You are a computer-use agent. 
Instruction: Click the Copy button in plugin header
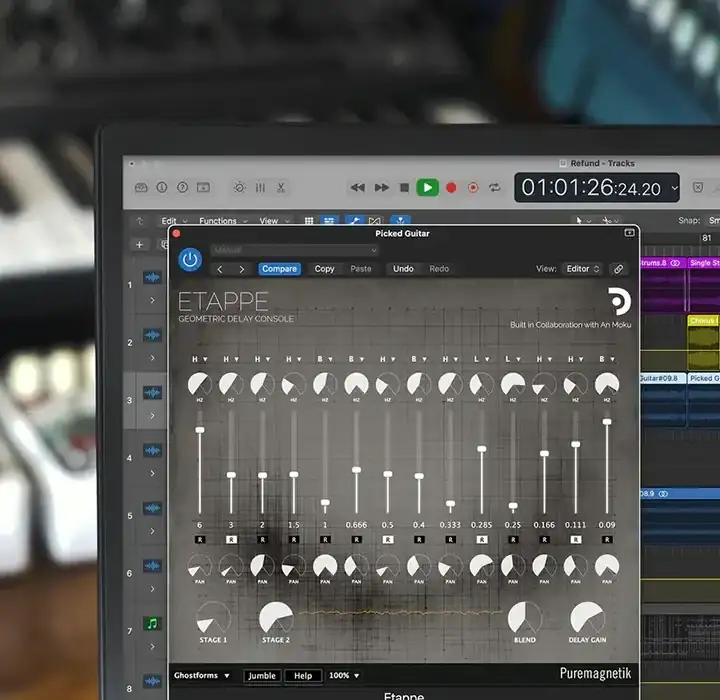pos(324,269)
